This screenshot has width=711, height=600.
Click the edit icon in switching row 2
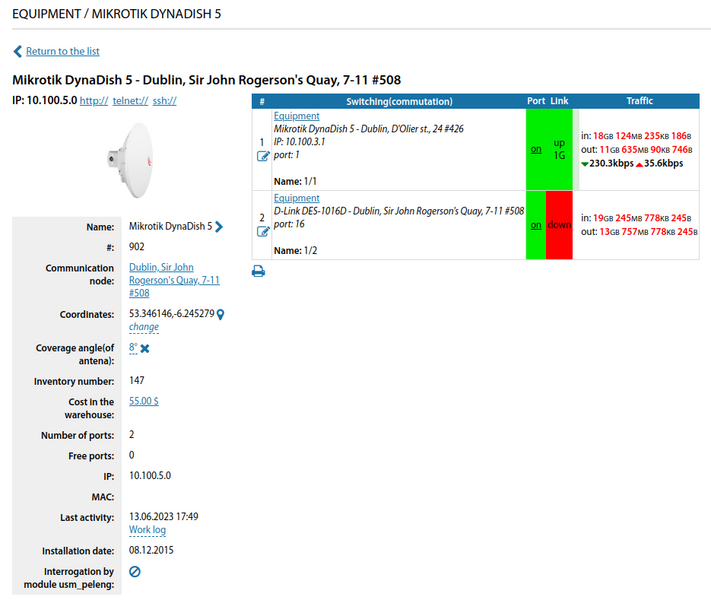coord(263,232)
